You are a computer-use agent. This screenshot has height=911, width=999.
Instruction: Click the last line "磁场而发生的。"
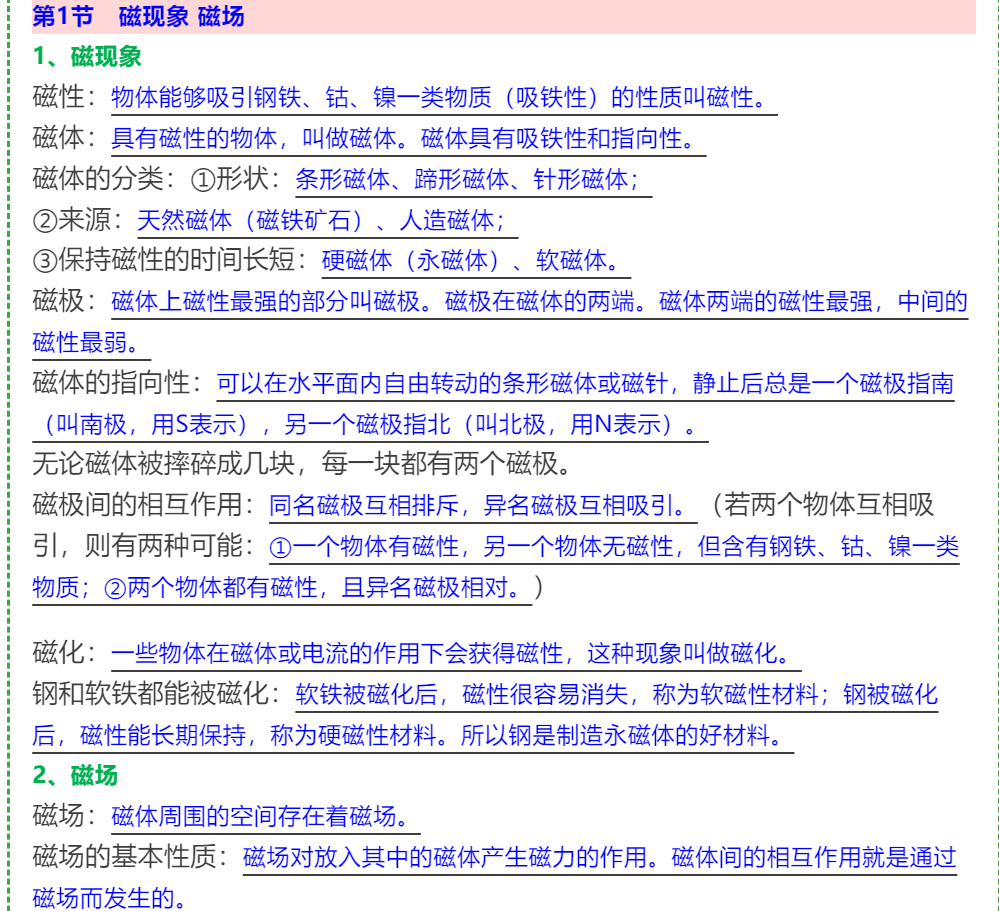110,898
